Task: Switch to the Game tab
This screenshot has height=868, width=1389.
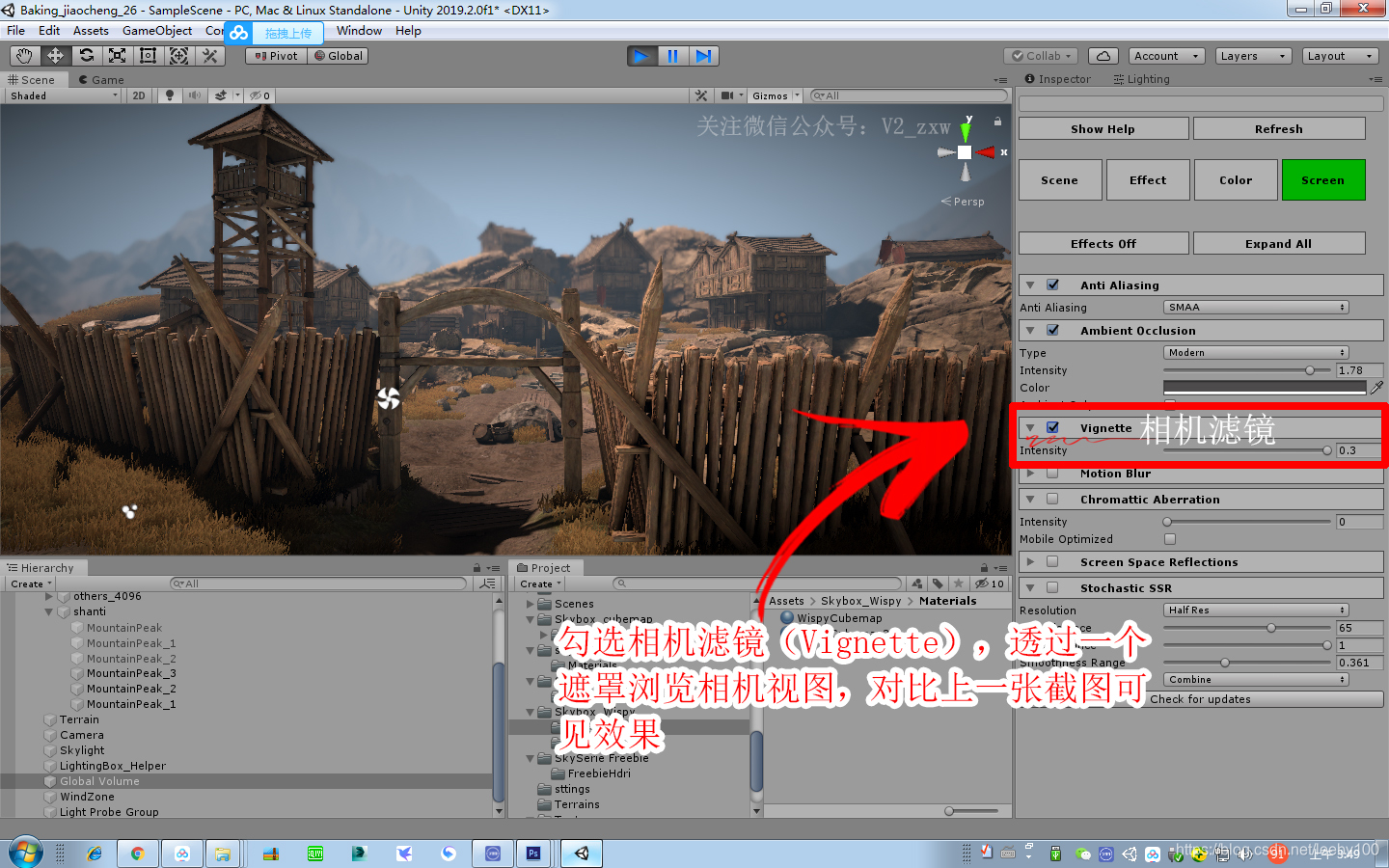Action: point(100,80)
